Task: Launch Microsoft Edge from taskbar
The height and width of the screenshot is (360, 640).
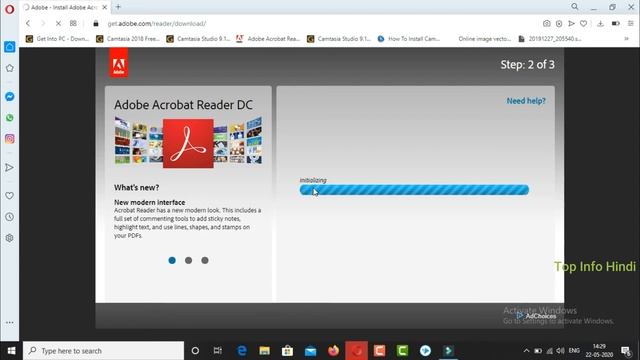Action: 242,351
